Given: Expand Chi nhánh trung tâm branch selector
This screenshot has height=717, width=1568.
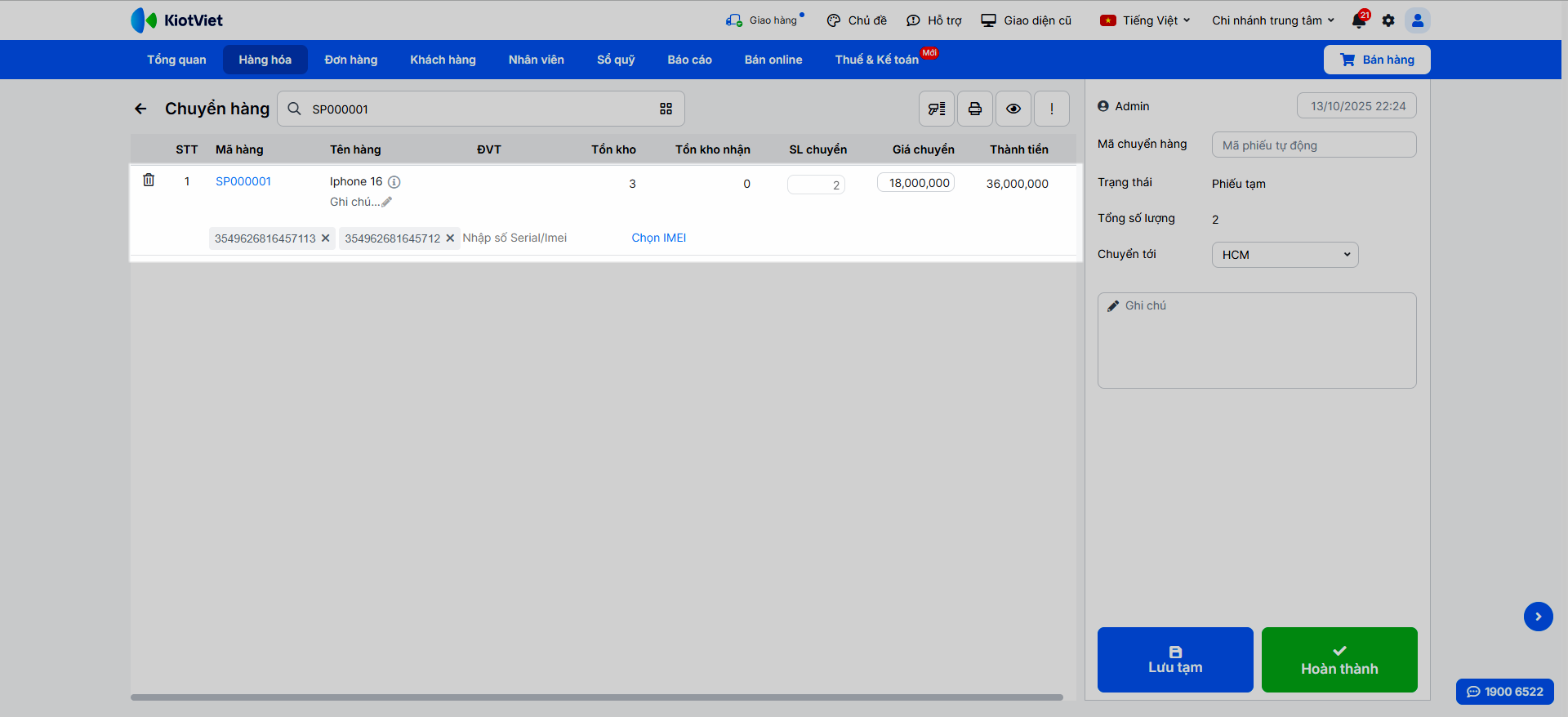Looking at the screenshot, I should [x=1273, y=20].
